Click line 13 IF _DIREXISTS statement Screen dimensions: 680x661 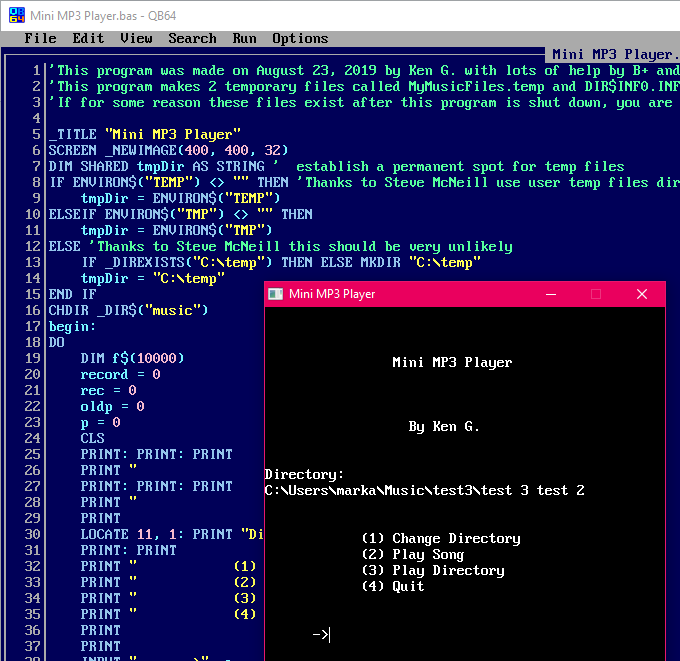pos(281,262)
